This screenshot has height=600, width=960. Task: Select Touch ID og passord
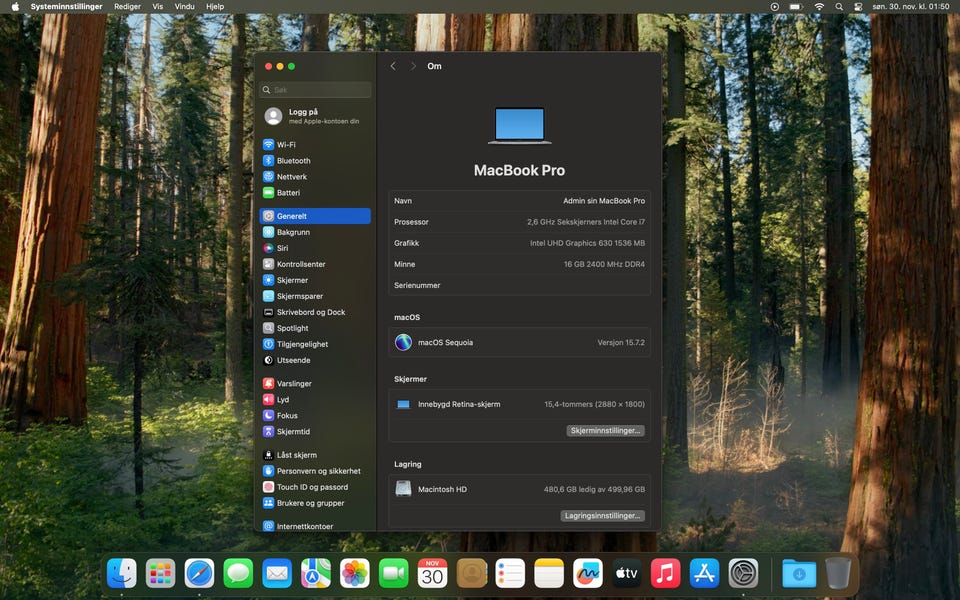(312, 487)
